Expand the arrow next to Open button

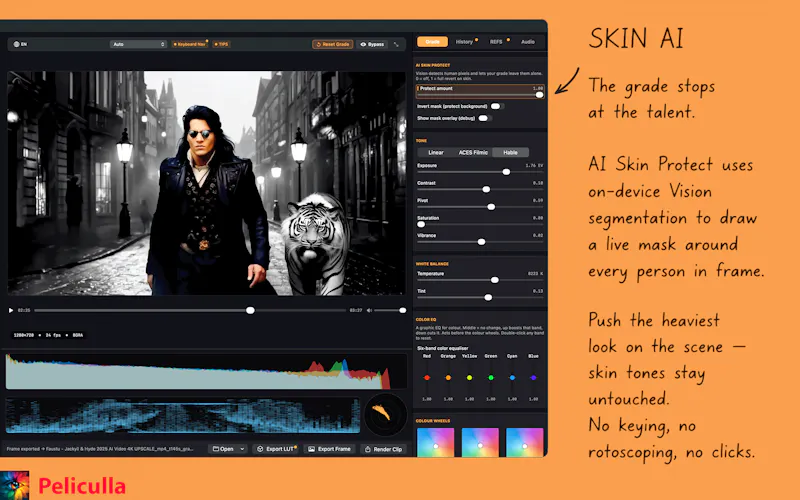pyautogui.click(x=242, y=449)
